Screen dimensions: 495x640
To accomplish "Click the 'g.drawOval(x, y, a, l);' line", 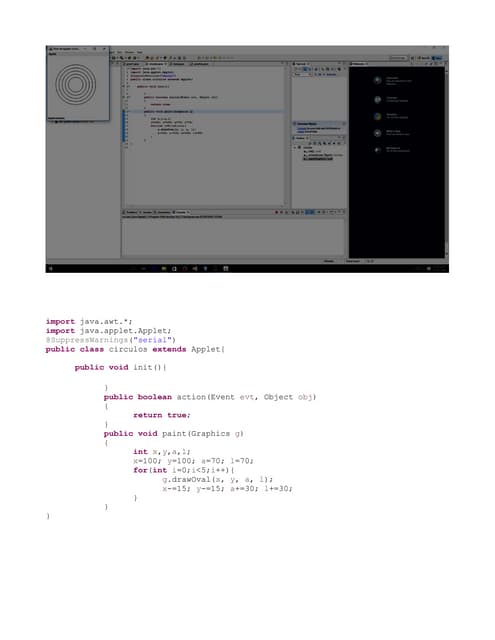I will pyautogui.click(x=218, y=479).
